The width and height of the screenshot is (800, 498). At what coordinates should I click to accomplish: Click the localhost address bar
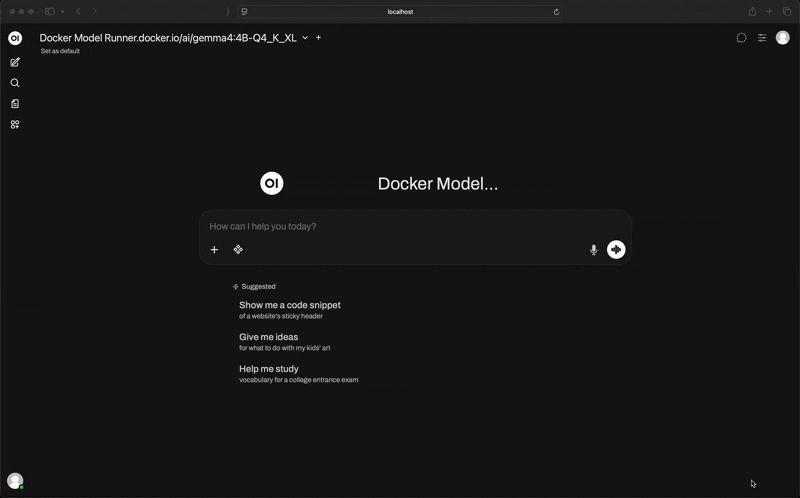400,11
